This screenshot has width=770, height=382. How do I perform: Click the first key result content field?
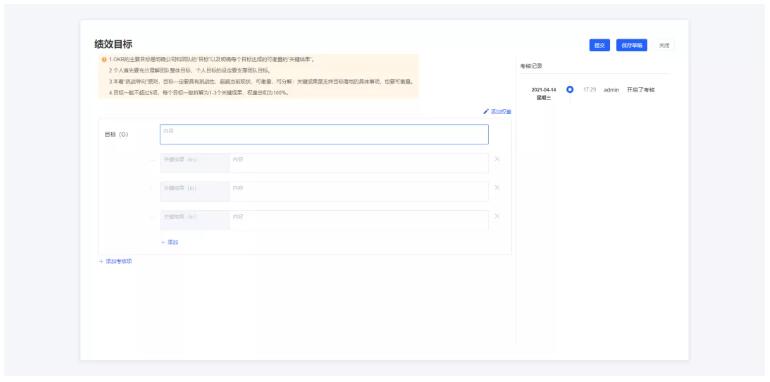[359, 163]
